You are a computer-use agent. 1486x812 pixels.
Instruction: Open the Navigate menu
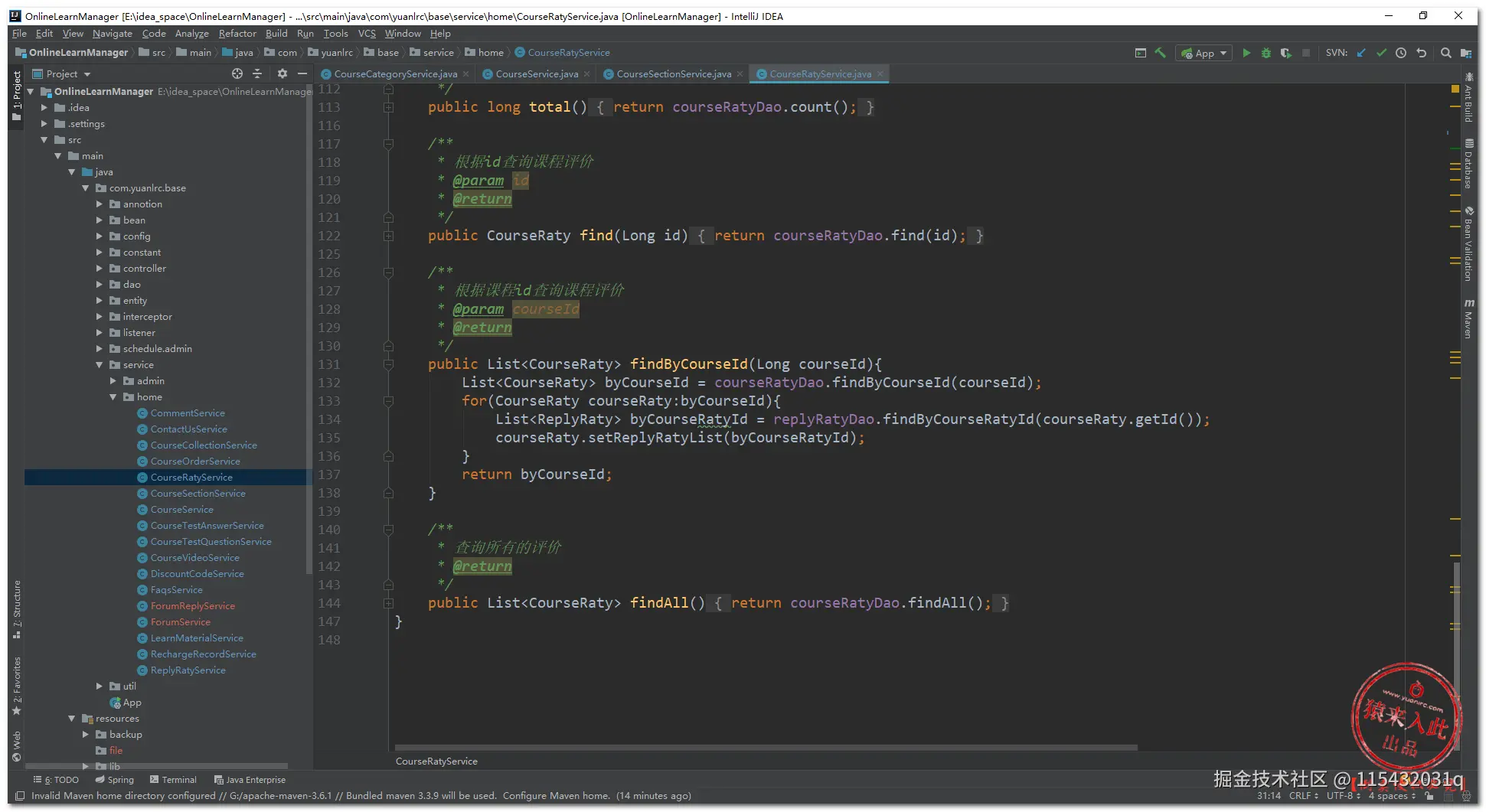[x=113, y=34]
